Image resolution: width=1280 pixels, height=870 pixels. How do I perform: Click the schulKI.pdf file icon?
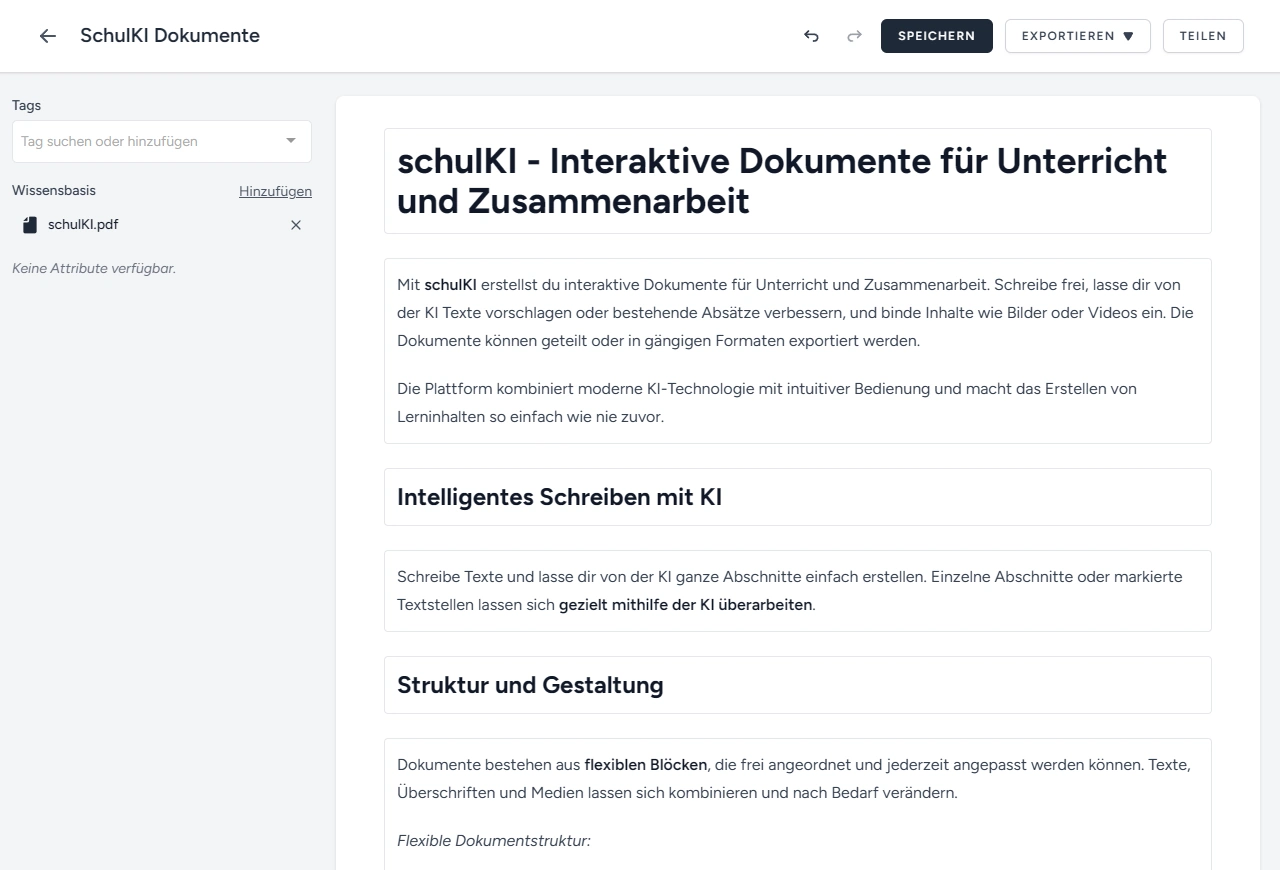pyautogui.click(x=30, y=225)
